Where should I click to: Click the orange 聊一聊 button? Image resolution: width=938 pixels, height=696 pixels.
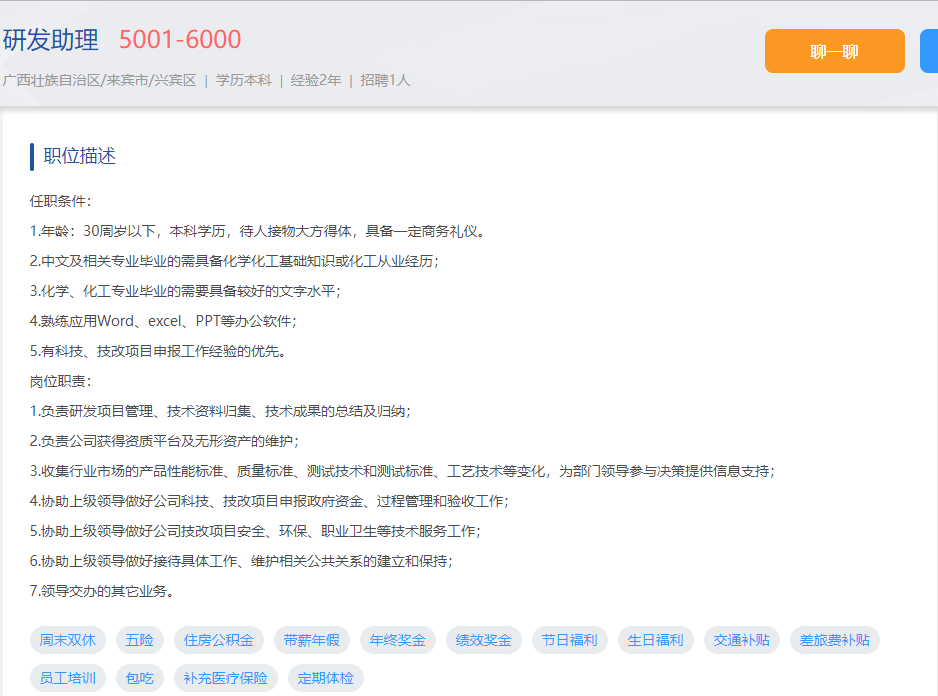[x=835, y=51]
